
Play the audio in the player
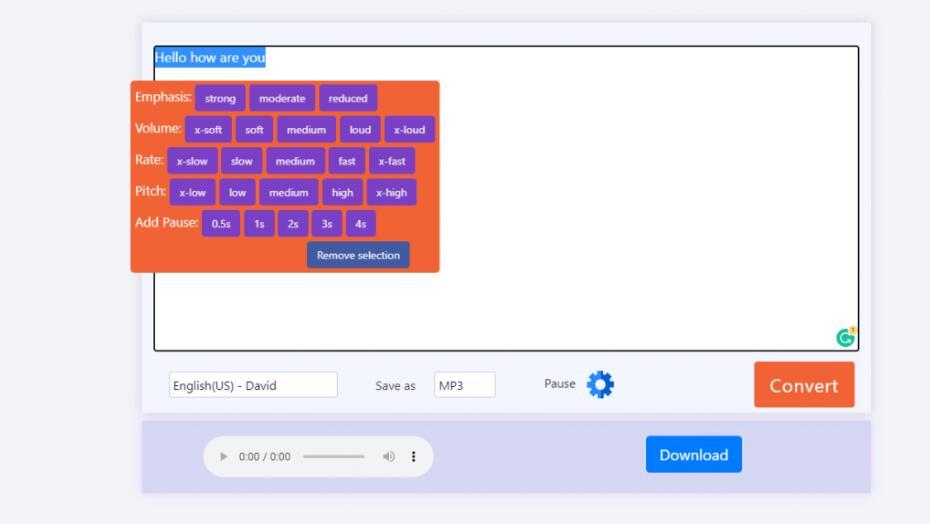(x=224, y=456)
